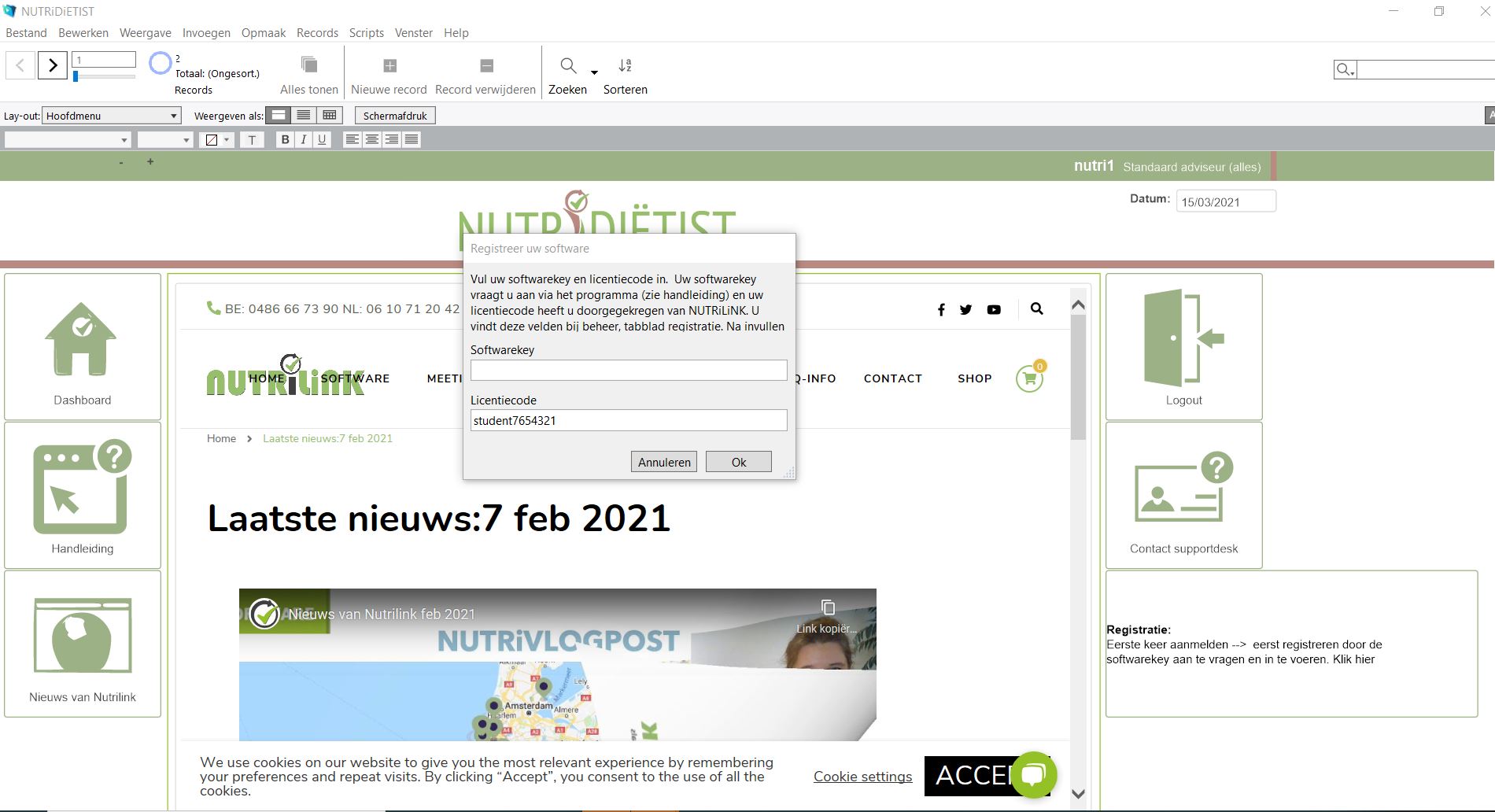The height and width of the screenshot is (812, 1495).
Task: Click the Schermafdruk button
Action: [395, 116]
